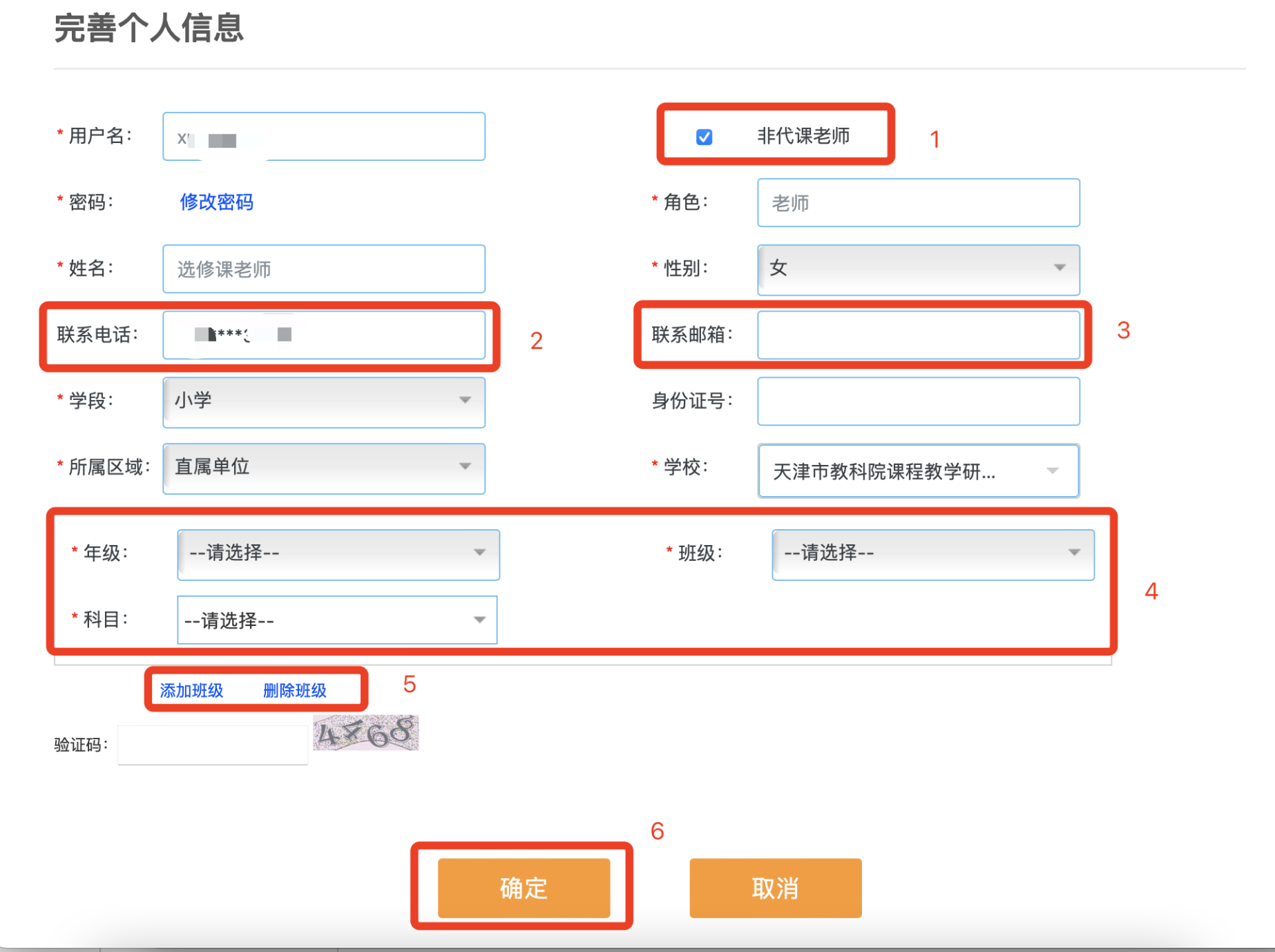Click the 完善个人信息 heading

(149, 28)
